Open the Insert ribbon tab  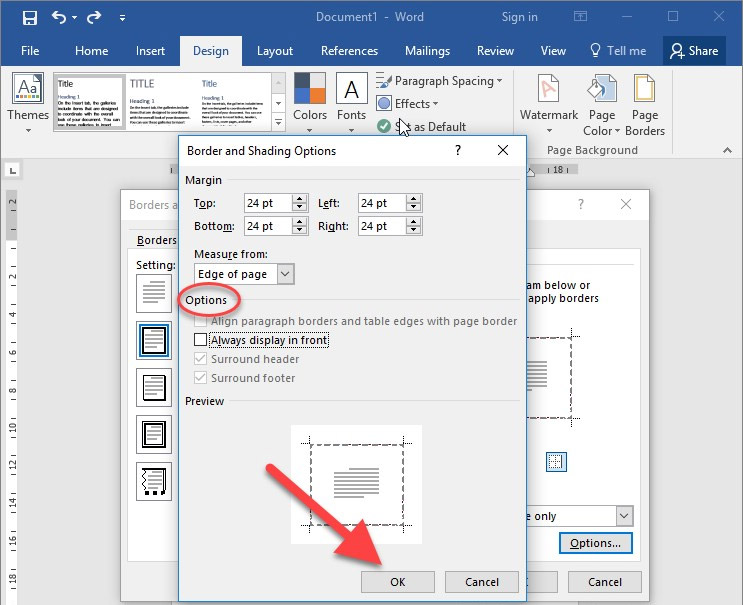151,51
